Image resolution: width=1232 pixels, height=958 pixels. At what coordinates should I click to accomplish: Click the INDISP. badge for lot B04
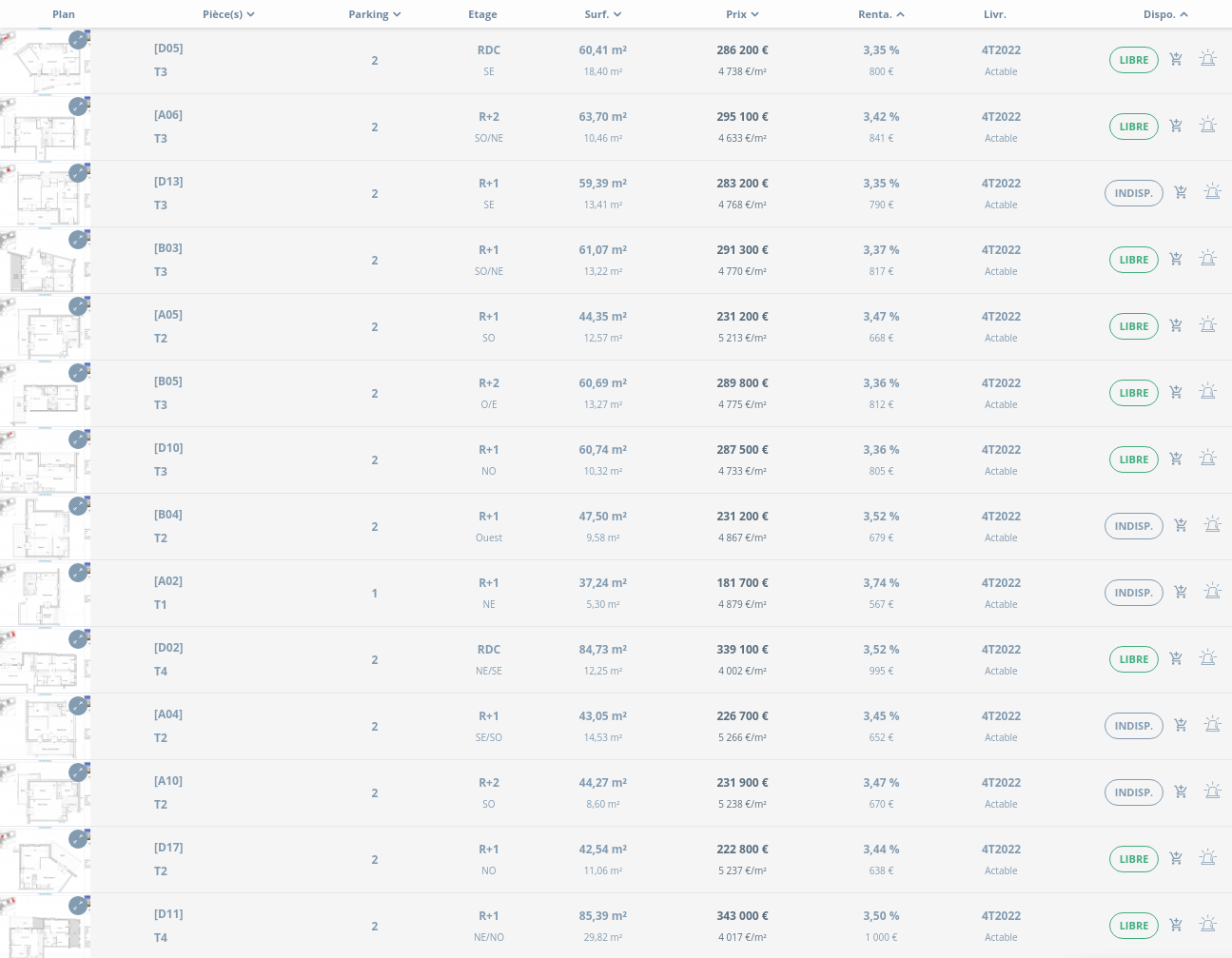coord(1133,526)
